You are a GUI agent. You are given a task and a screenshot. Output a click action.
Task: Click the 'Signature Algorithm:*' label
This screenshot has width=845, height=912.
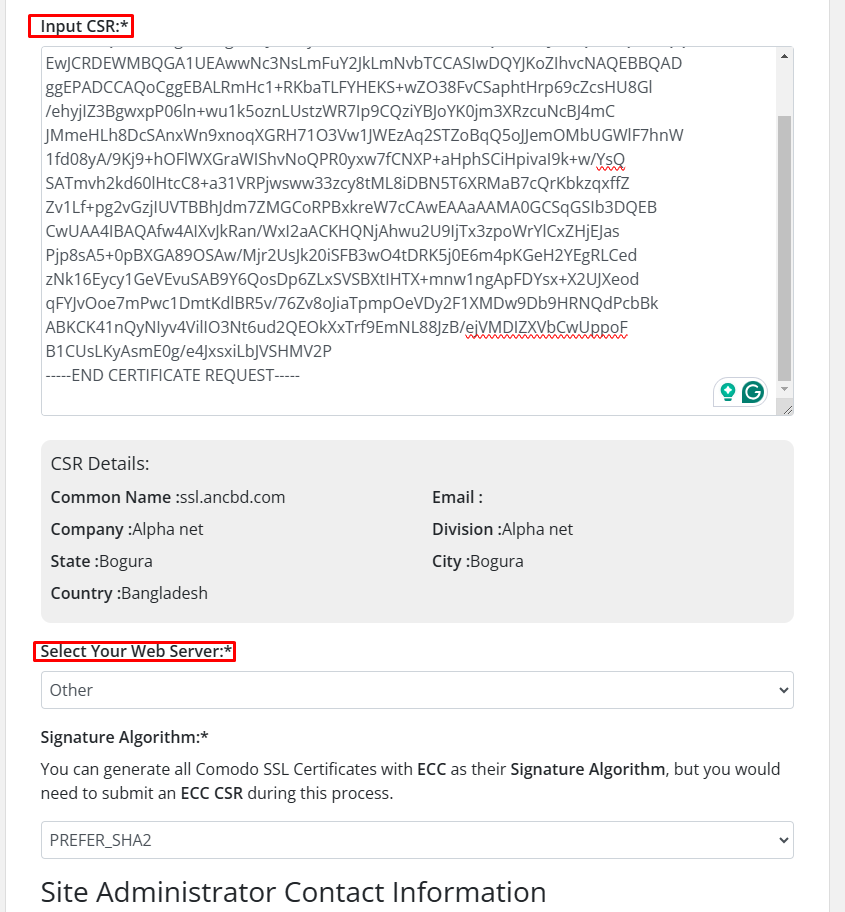click(124, 737)
